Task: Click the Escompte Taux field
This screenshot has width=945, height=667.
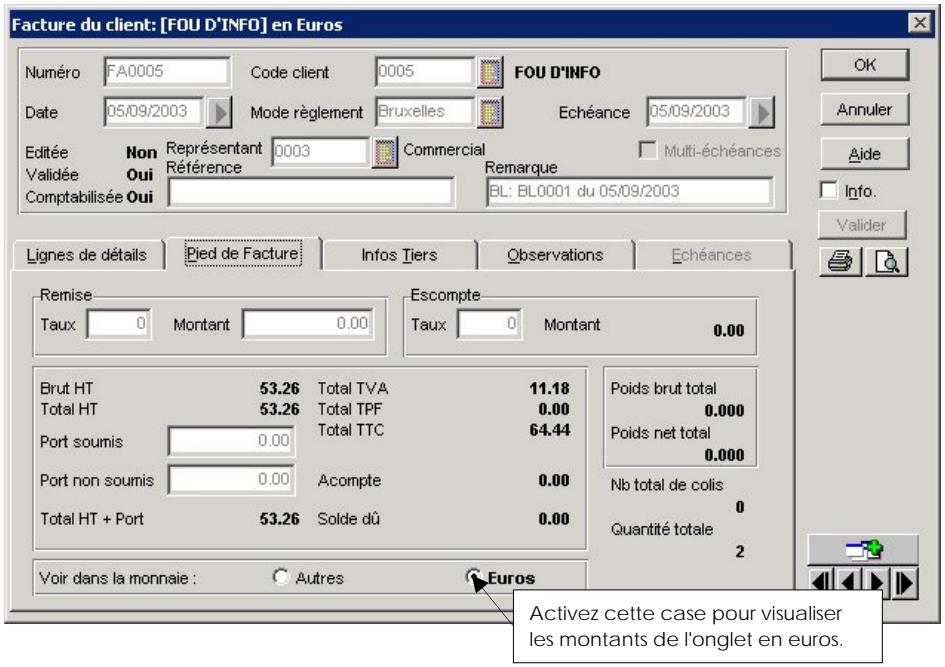Action: click(x=489, y=324)
